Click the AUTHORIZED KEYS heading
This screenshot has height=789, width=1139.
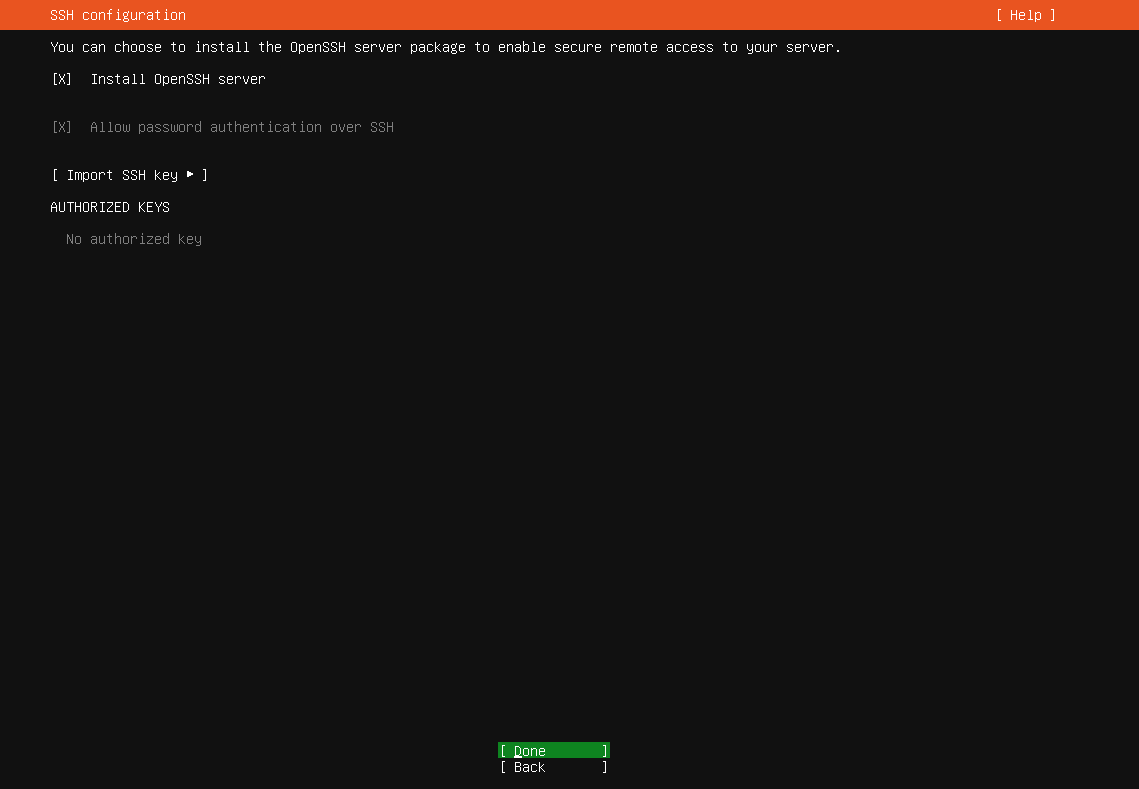coord(110,207)
